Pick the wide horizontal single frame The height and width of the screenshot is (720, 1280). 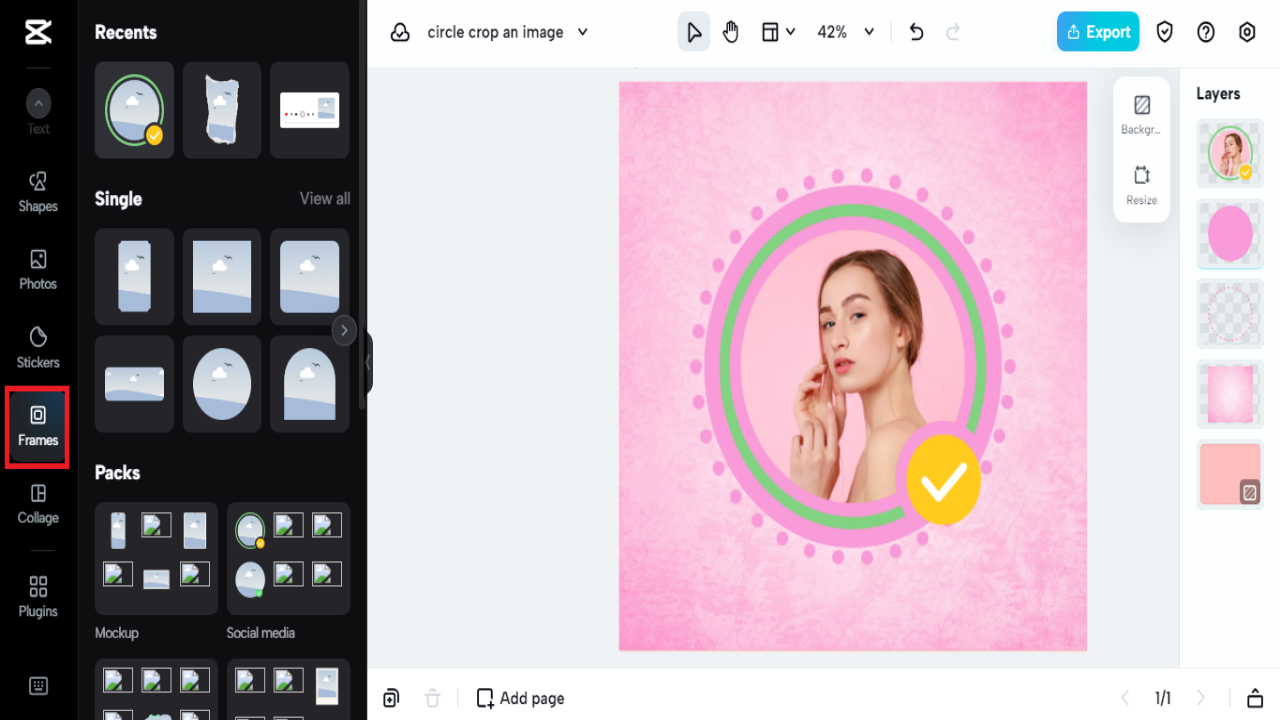click(x=134, y=384)
